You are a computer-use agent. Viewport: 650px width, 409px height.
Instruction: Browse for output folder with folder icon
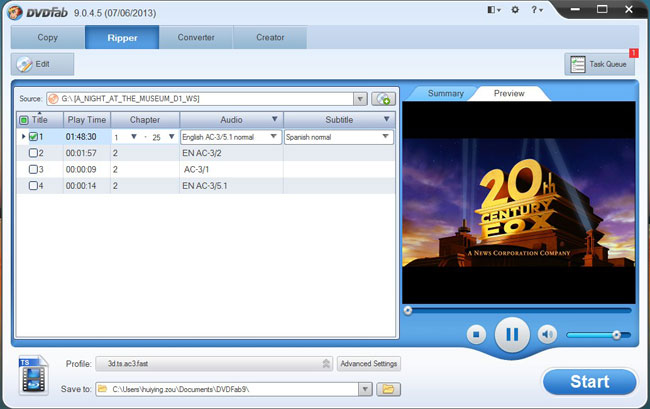(x=388, y=389)
